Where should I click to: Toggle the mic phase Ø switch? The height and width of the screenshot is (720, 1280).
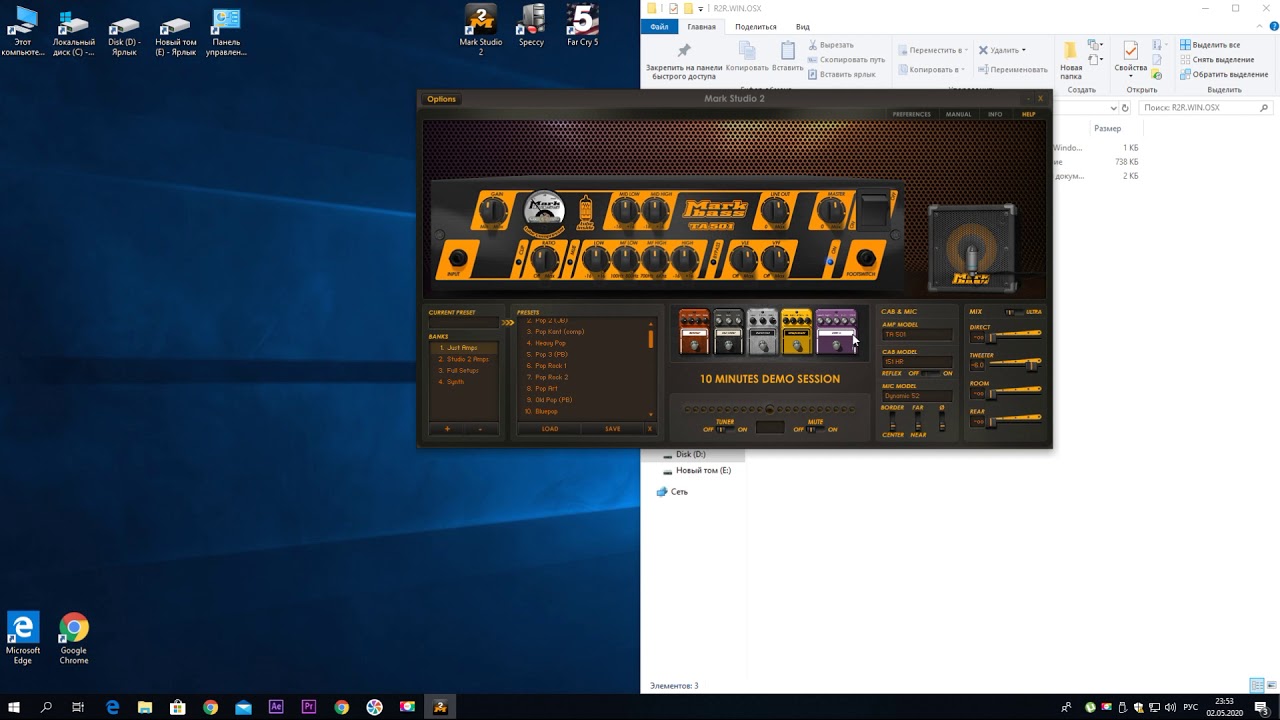[941, 422]
